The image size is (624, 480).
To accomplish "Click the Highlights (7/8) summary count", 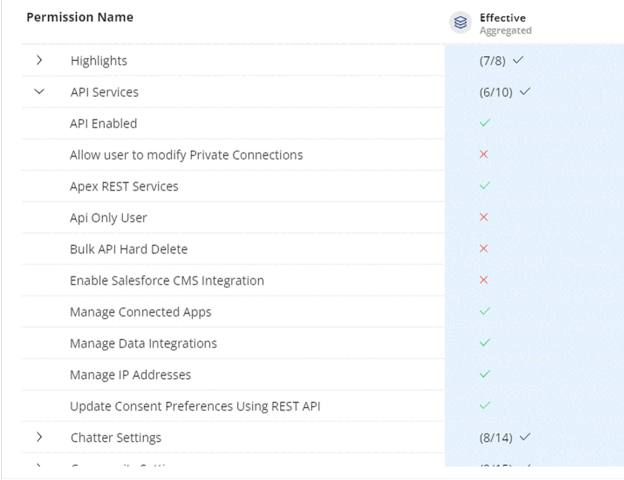I will click(x=494, y=61).
